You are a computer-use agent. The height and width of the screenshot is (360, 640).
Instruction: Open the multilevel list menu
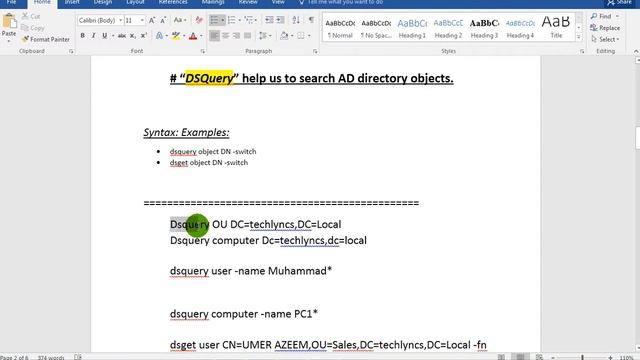[x=249, y=20]
